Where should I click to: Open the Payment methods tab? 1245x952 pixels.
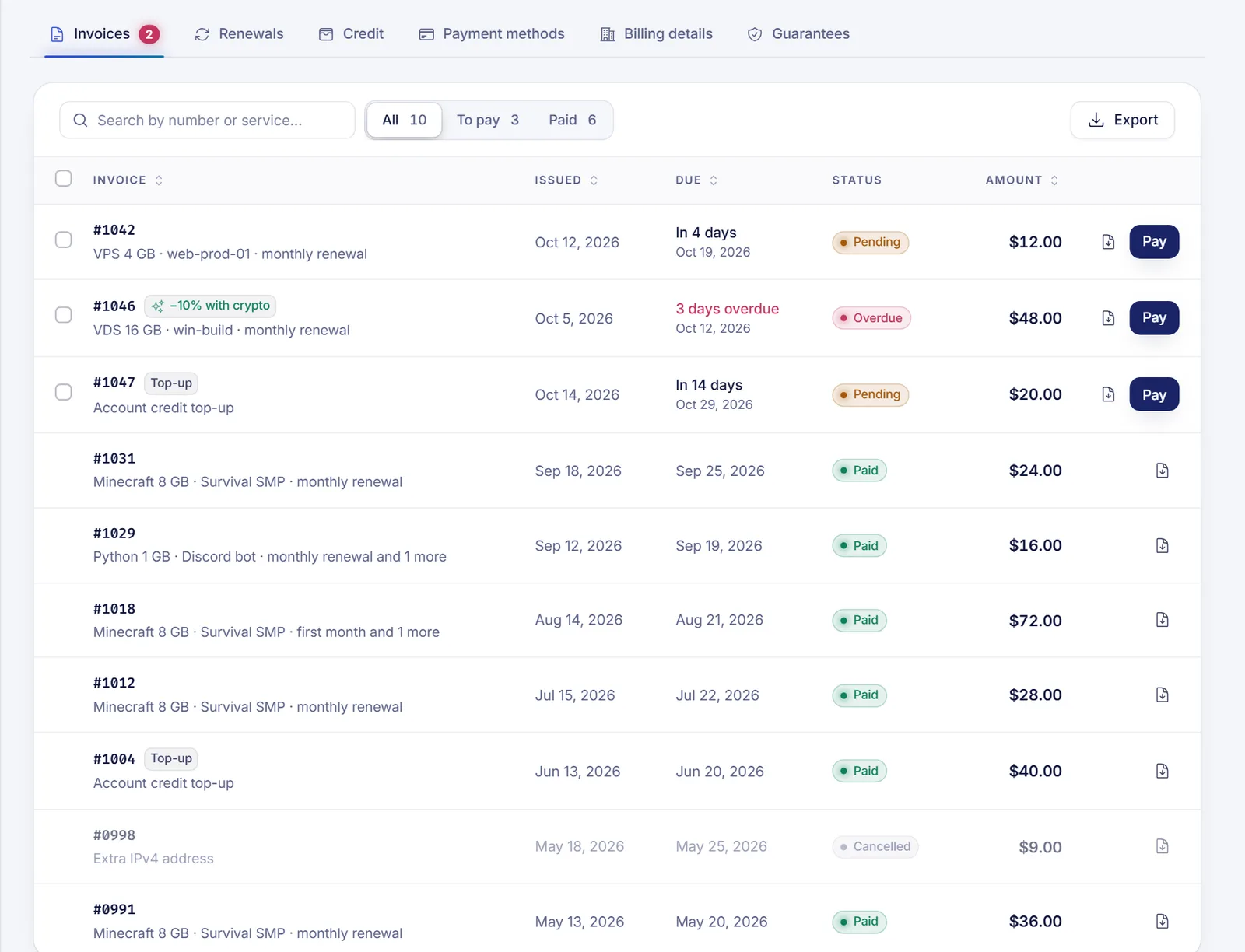pyautogui.click(x=492, y=34)
